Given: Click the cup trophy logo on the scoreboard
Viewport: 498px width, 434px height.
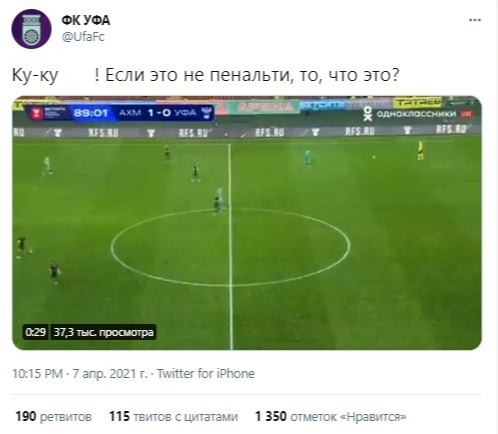Looking at the screenshot, I should click(36, 113).
